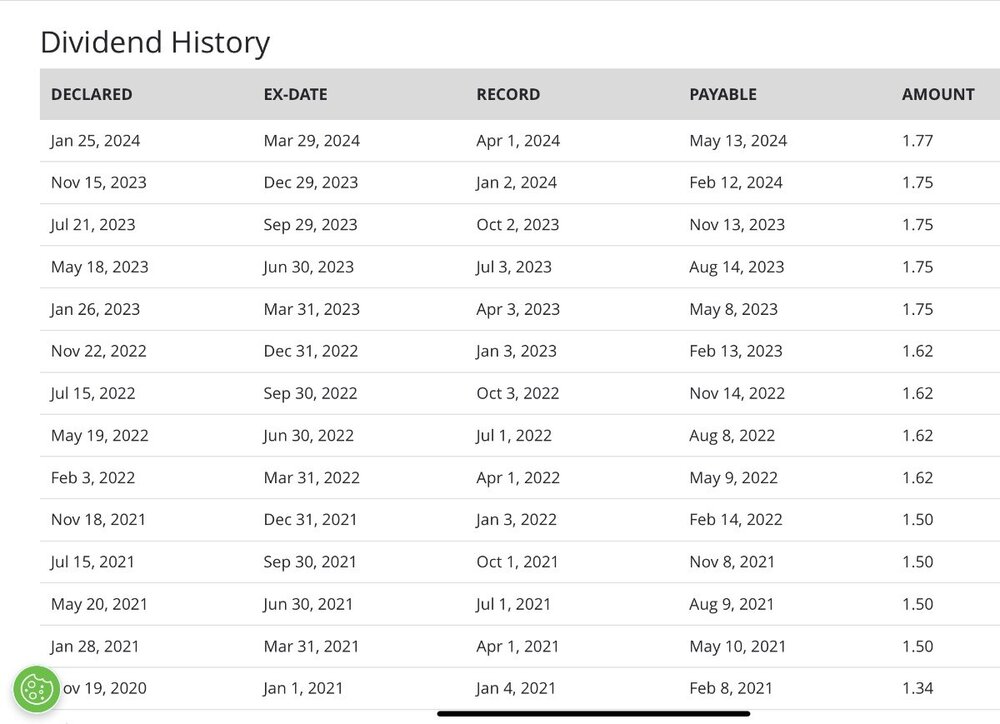Select the Jan 25, 2024 declared date
The height and width of the screenshot is (724, 1000).
pos(96,140)
